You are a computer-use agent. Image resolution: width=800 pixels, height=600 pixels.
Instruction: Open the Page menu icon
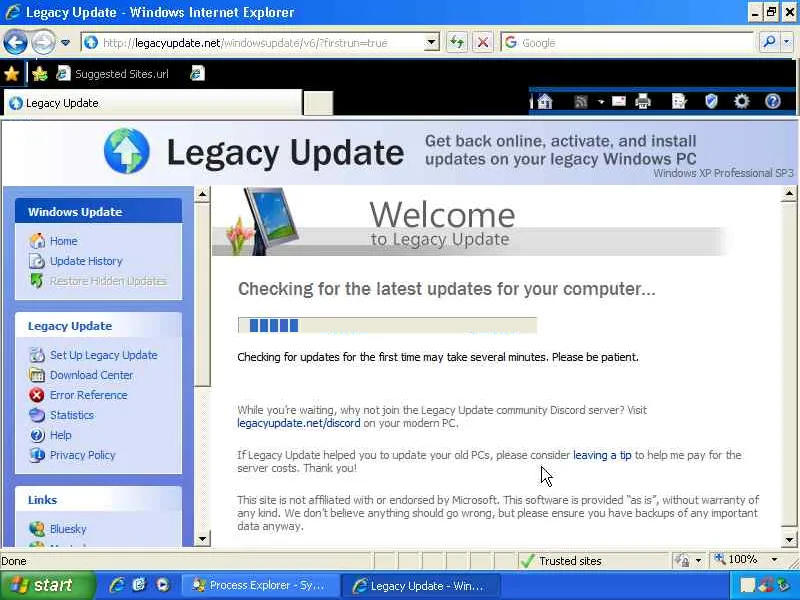680,102
